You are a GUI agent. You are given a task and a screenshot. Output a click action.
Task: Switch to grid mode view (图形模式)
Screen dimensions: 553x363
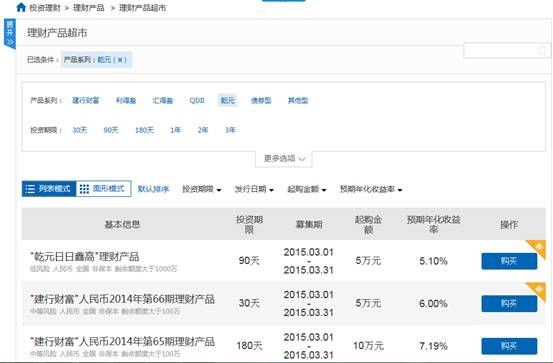click(x=104, y=189)
